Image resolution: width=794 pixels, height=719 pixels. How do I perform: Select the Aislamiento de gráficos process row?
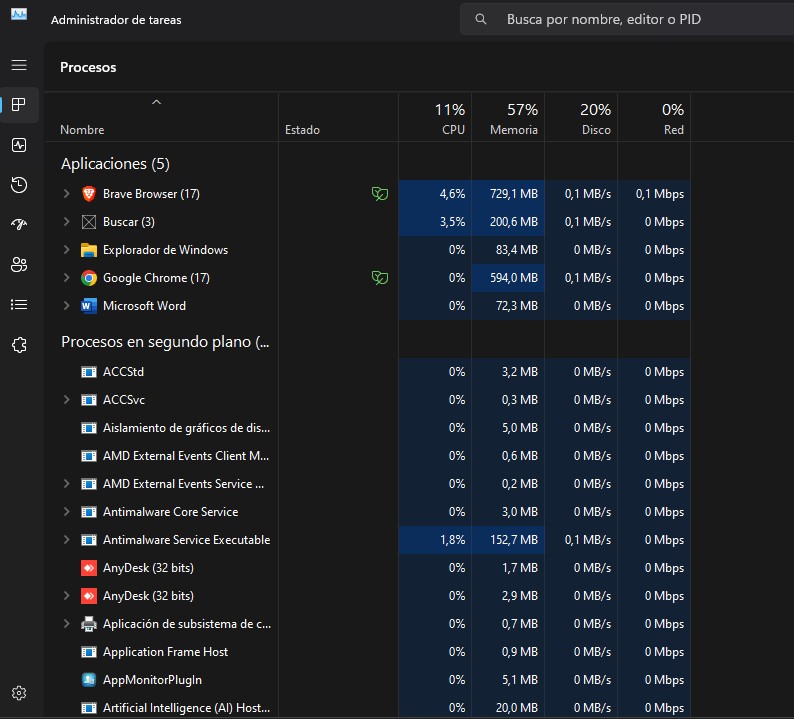368,428
